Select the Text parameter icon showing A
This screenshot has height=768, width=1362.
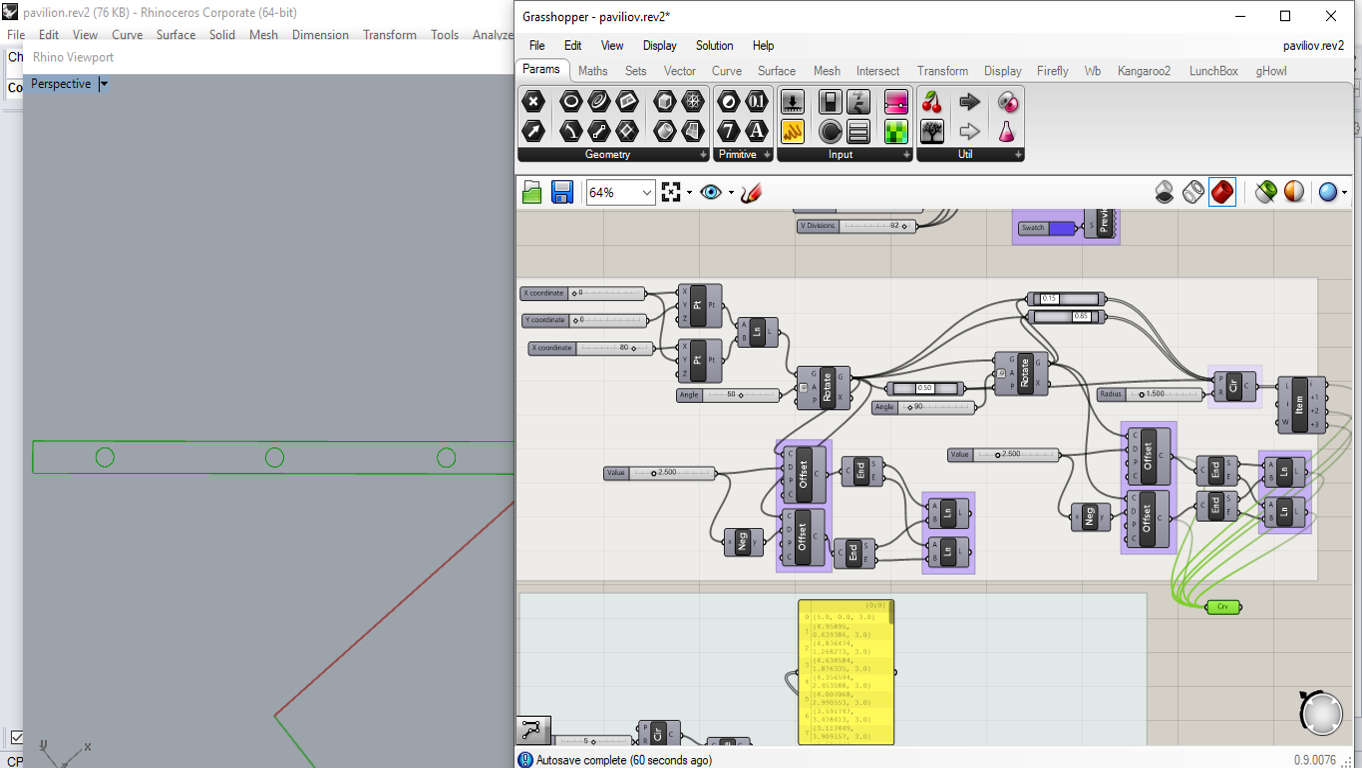tap(757, 130)
